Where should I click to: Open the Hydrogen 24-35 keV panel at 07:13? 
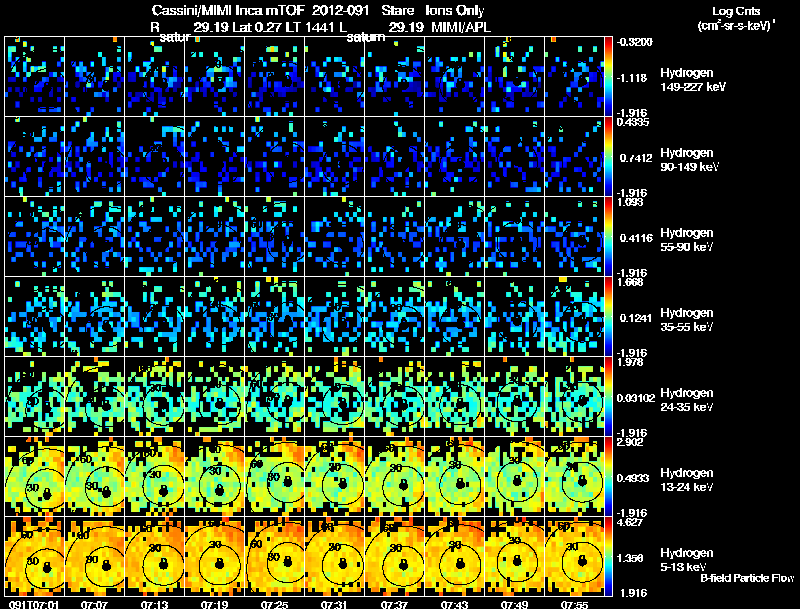pos(155,396)
